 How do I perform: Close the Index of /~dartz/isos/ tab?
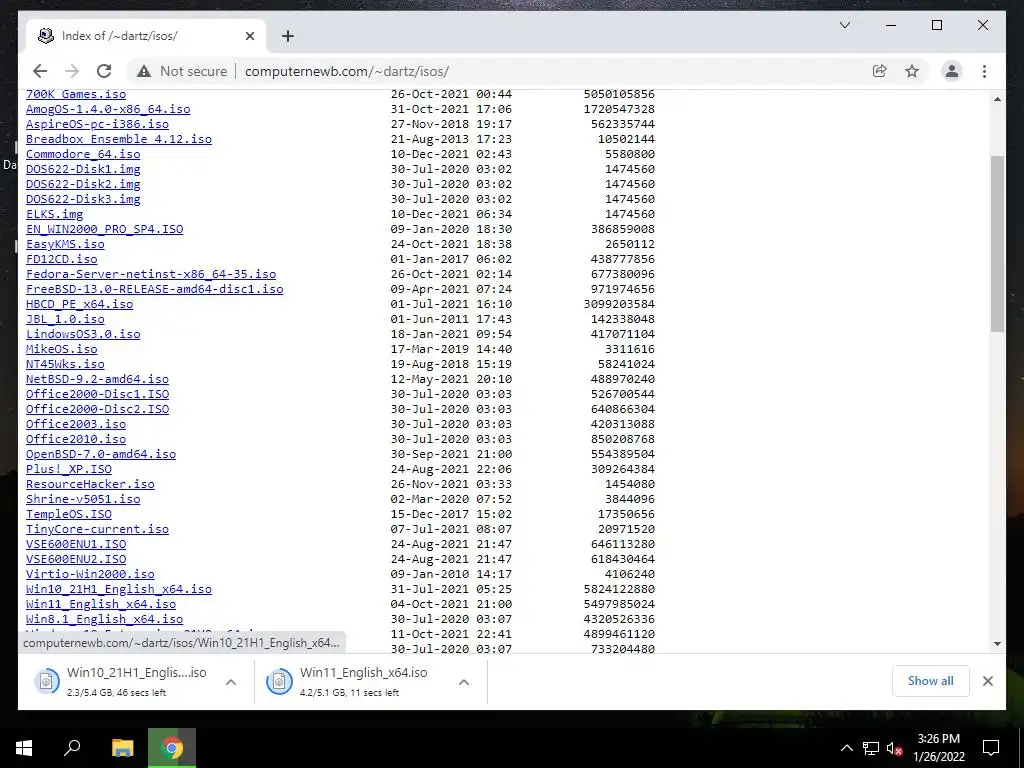coord(249,36)
